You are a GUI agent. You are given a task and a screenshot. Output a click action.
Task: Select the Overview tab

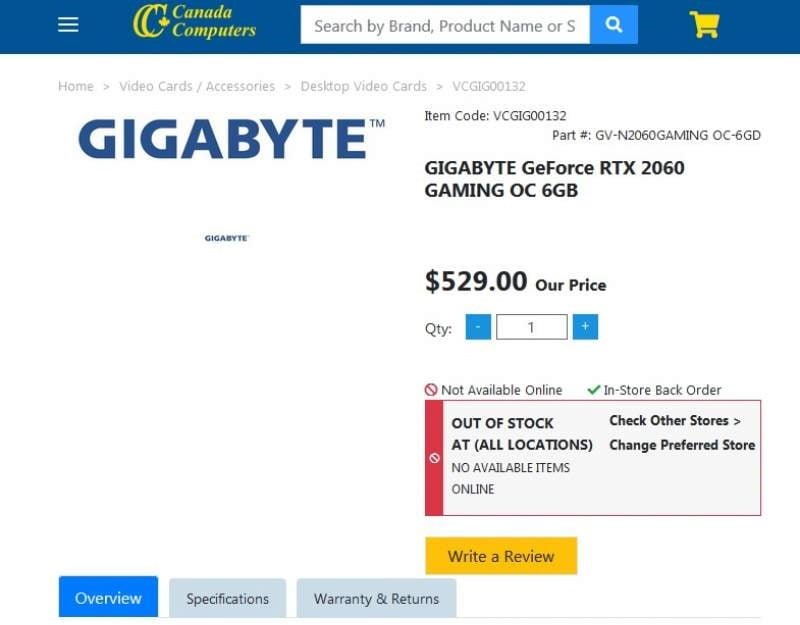pos(108,598)
